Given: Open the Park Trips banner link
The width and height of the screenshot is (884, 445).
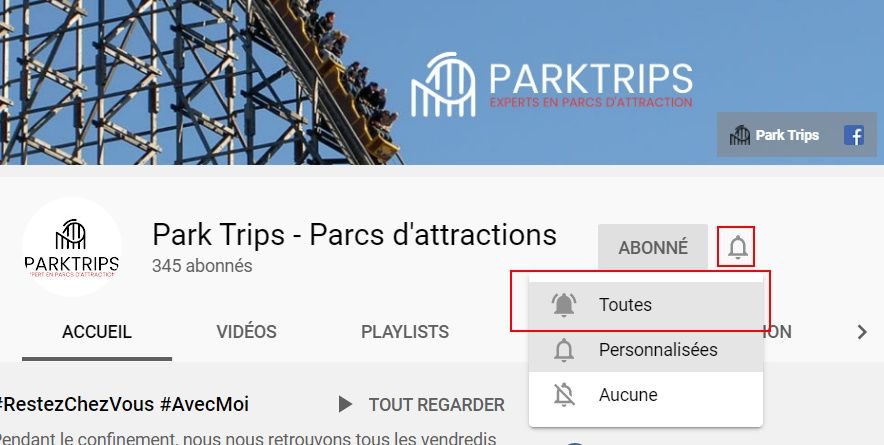Looking at the screenshot, I should (787, 135).
